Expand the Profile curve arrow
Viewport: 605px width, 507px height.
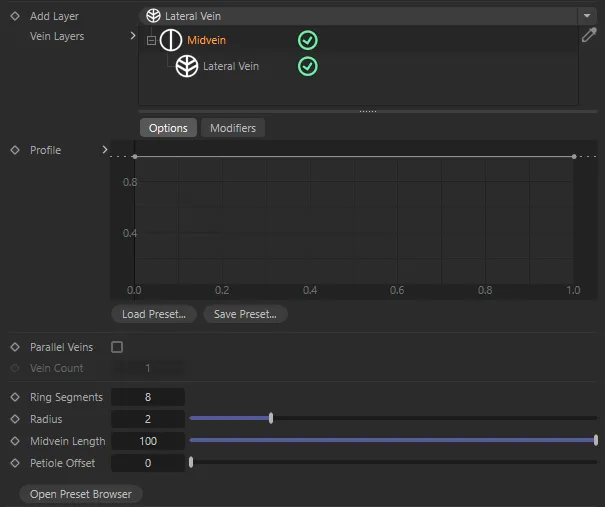[x=105, y=150]
